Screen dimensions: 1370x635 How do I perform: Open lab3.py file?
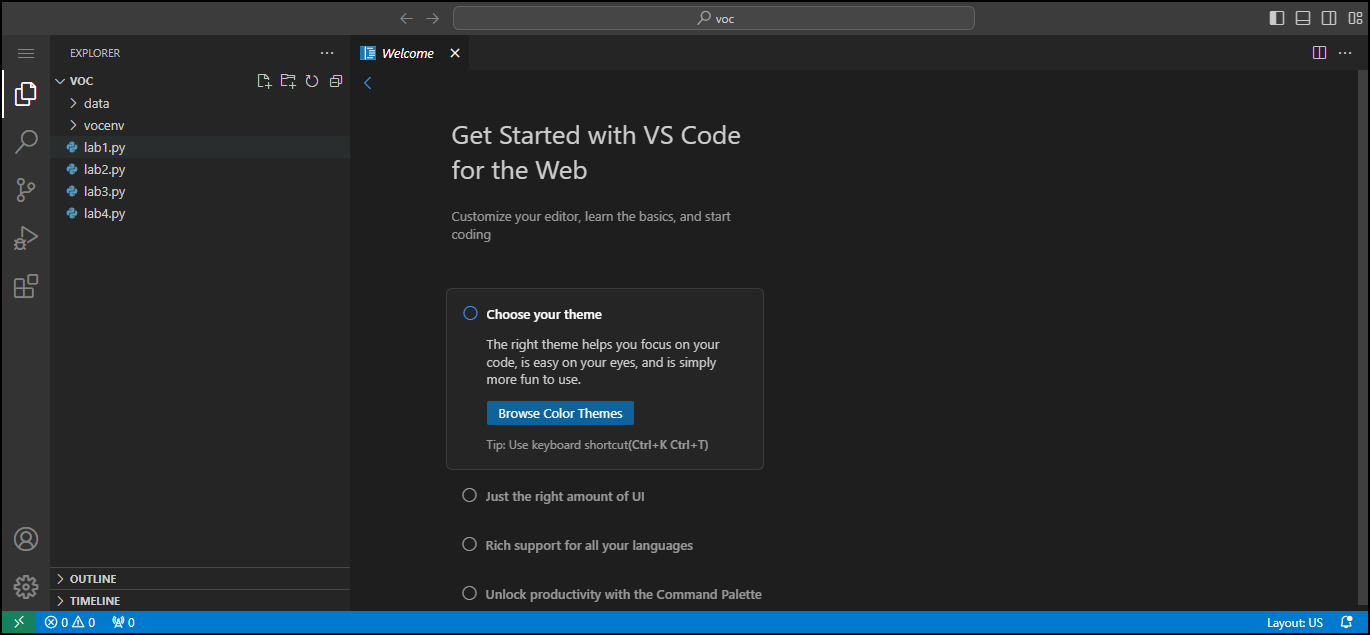[x=200, y=191]
